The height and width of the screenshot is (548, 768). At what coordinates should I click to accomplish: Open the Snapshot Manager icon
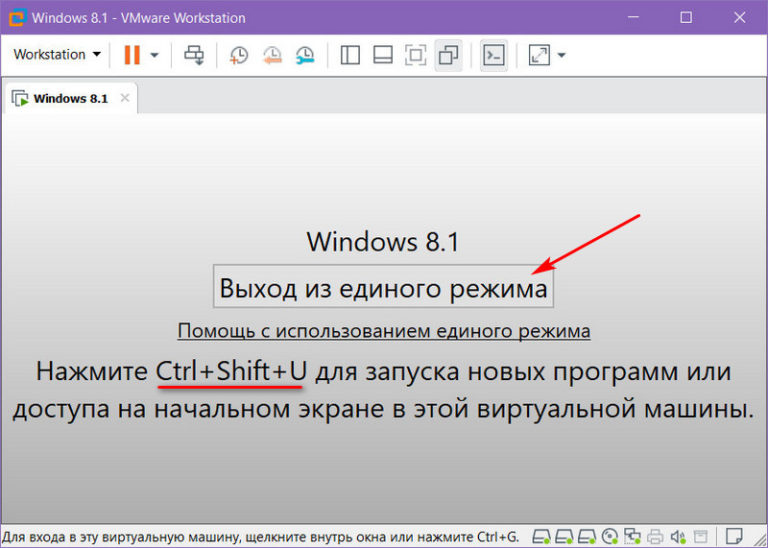(305, 55)
